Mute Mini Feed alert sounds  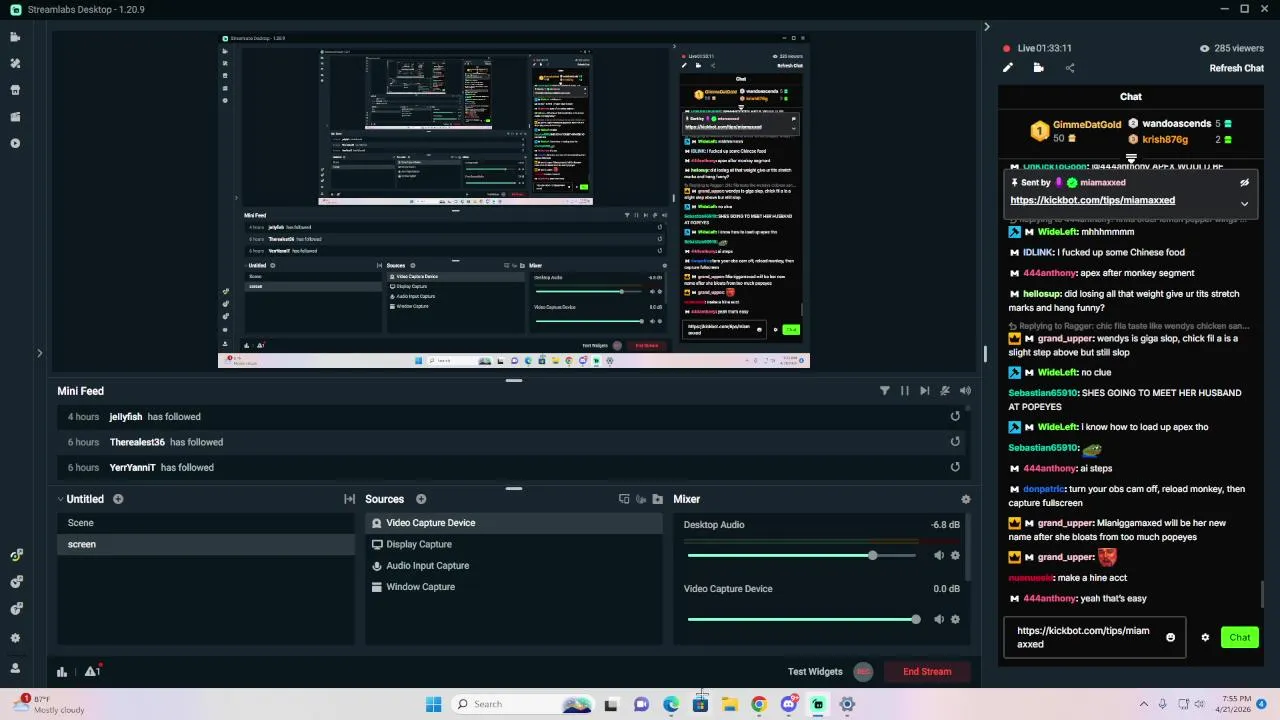[x=965, y=391]
